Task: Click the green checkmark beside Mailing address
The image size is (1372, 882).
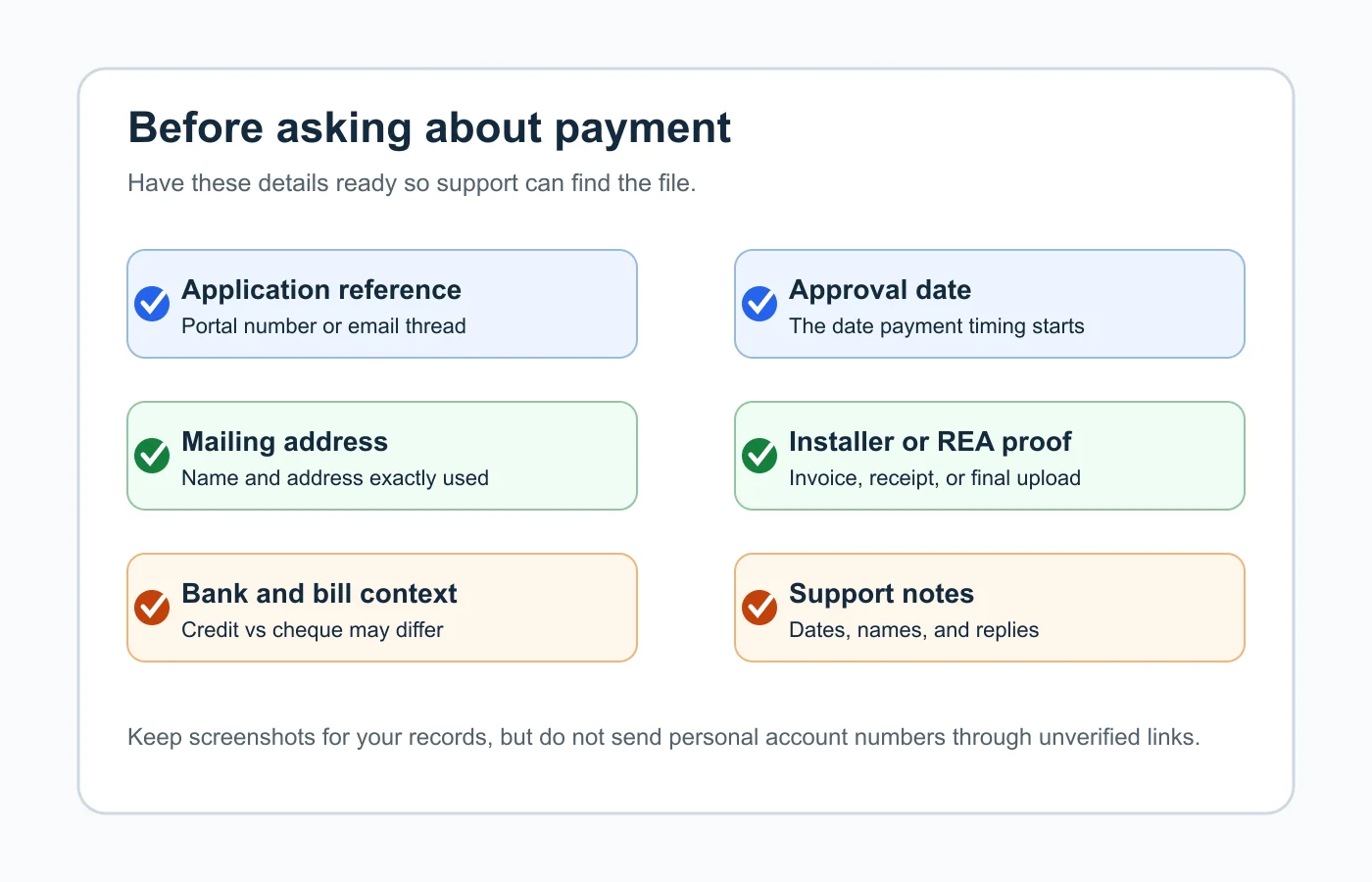Action: 152,456
